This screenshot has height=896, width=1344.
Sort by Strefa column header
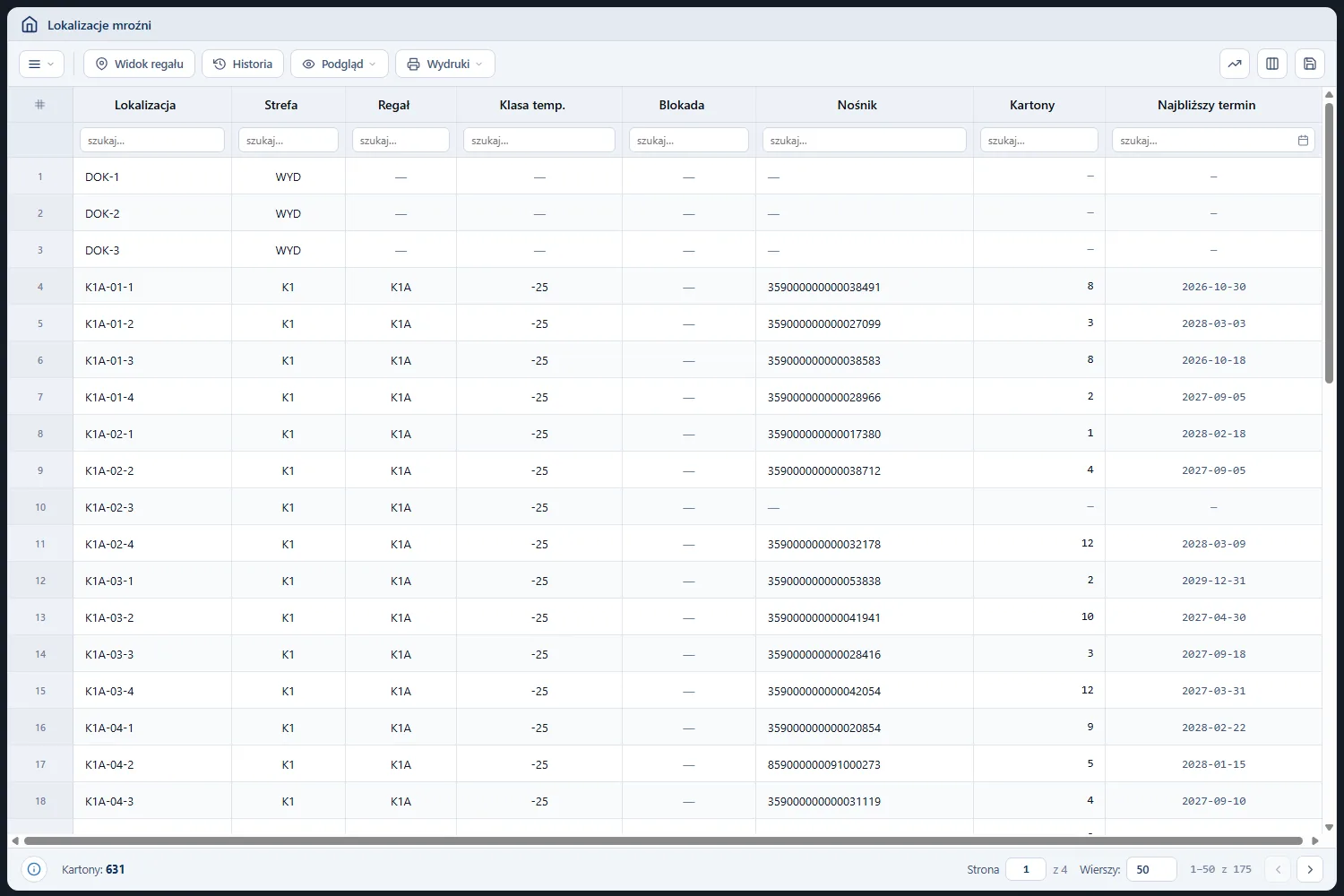[280, 105]
